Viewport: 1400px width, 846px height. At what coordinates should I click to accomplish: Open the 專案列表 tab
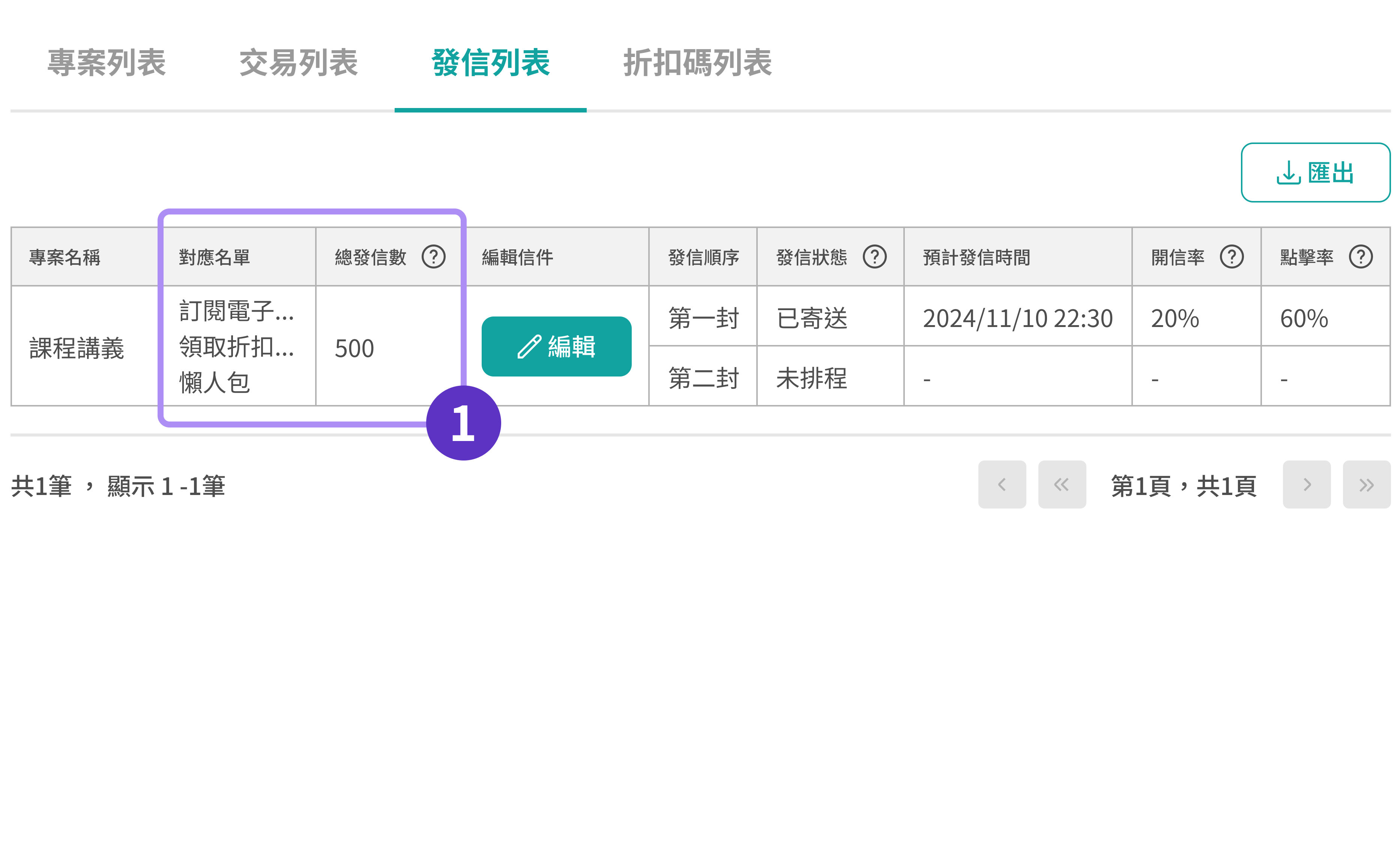point(106,63)
